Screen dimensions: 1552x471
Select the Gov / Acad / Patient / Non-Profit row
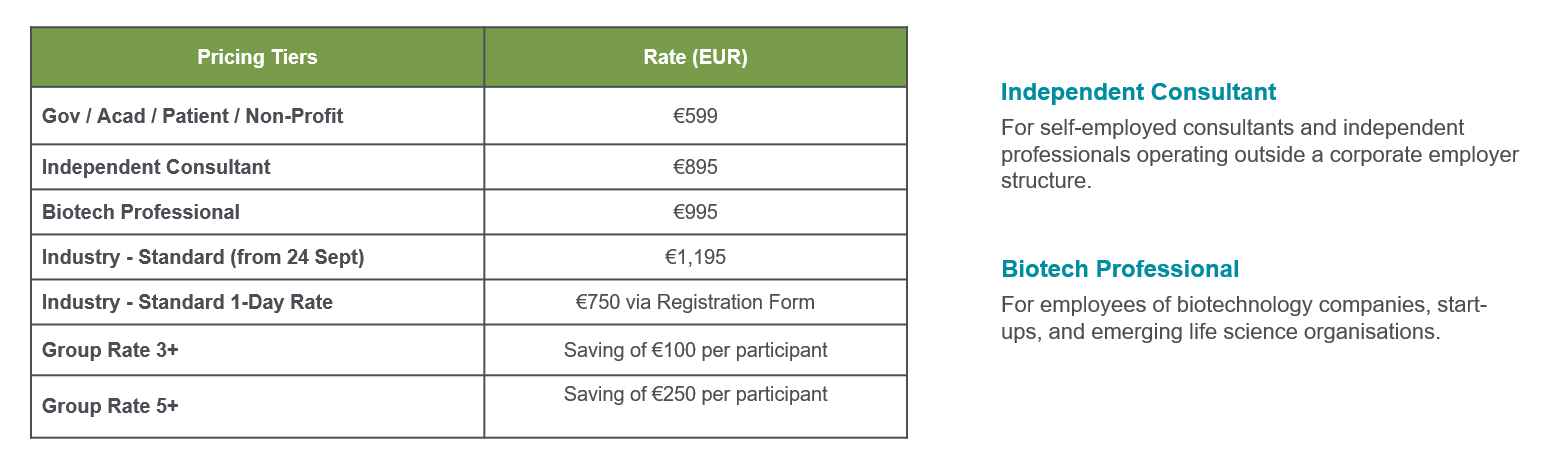[469, 116]
